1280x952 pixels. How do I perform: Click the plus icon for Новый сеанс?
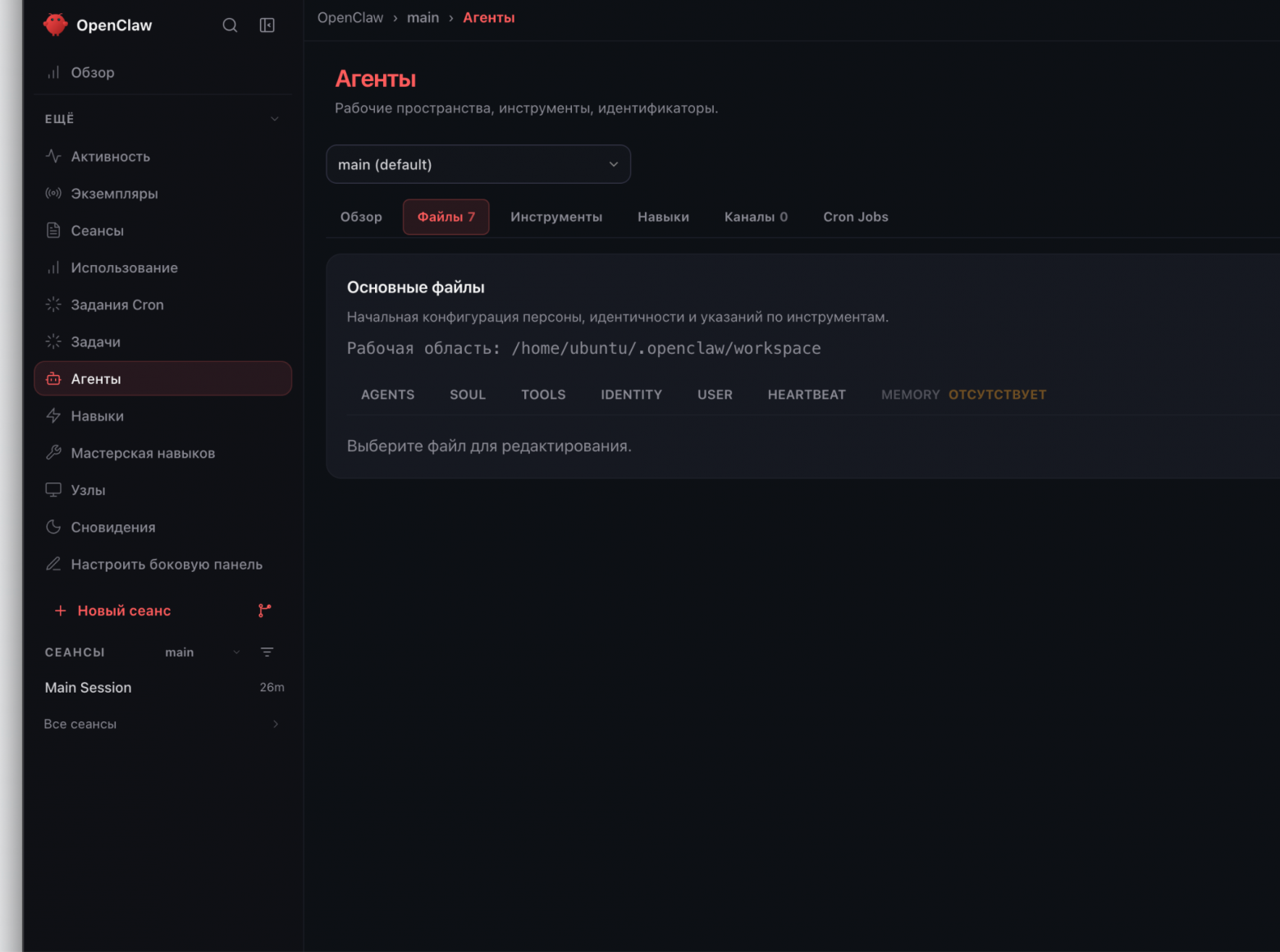pos(60,611)
